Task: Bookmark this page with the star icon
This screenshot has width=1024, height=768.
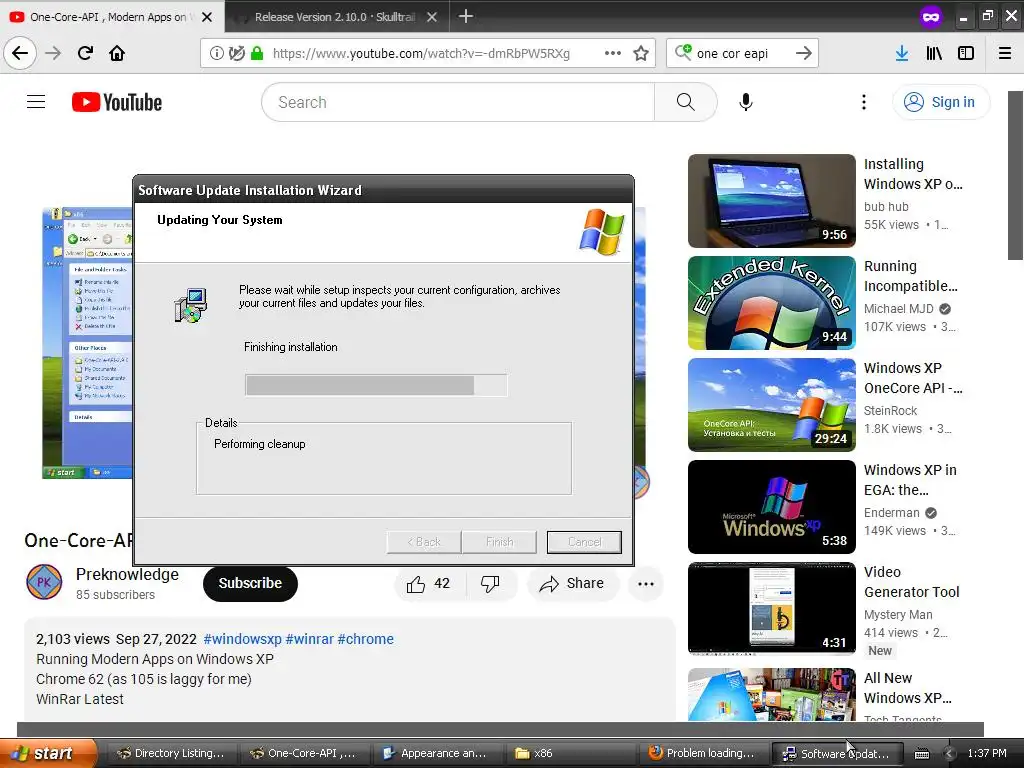Action: tap(641, 53)
